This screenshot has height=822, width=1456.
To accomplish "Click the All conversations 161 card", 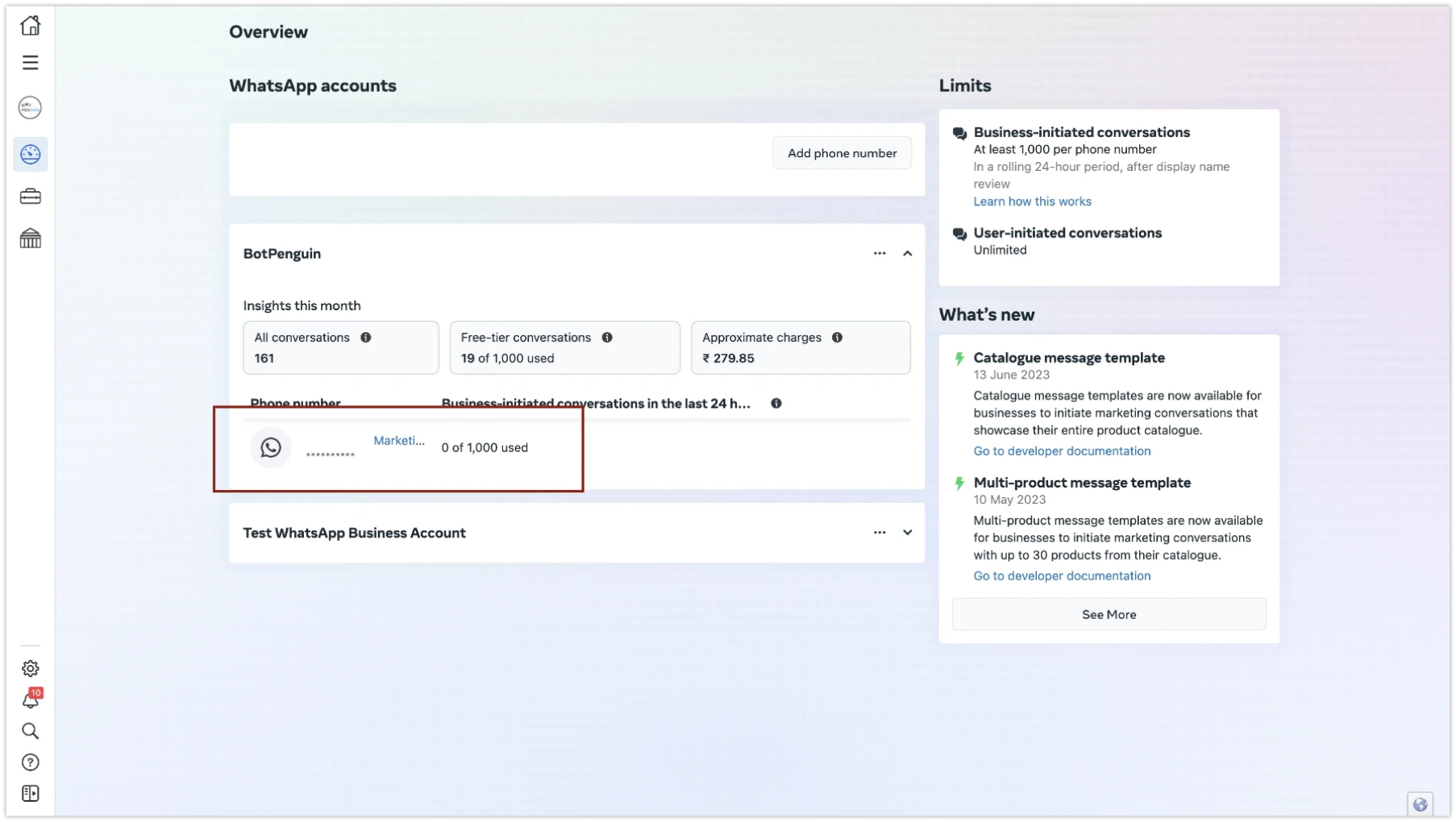I will pyautogui.click(x=341, y=347).
